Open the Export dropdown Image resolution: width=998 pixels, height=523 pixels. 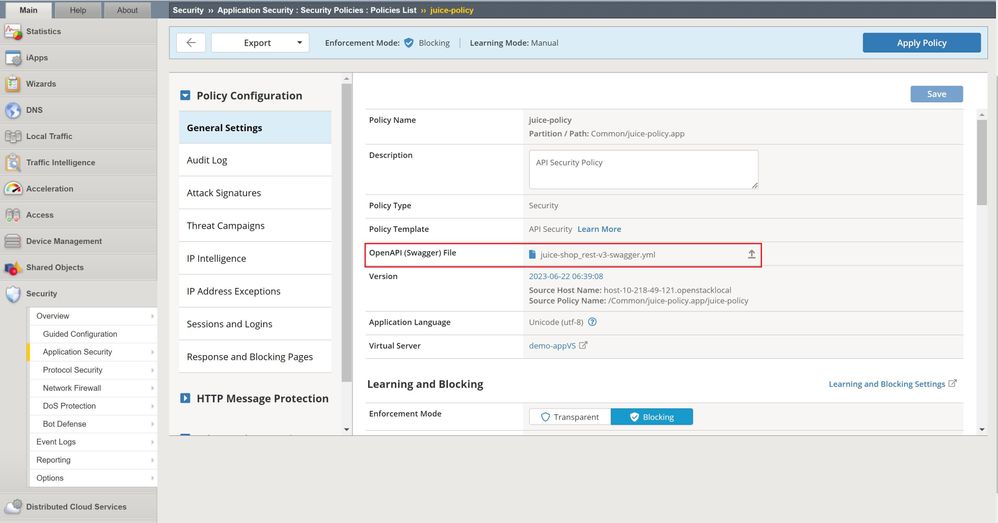point(259,43)
